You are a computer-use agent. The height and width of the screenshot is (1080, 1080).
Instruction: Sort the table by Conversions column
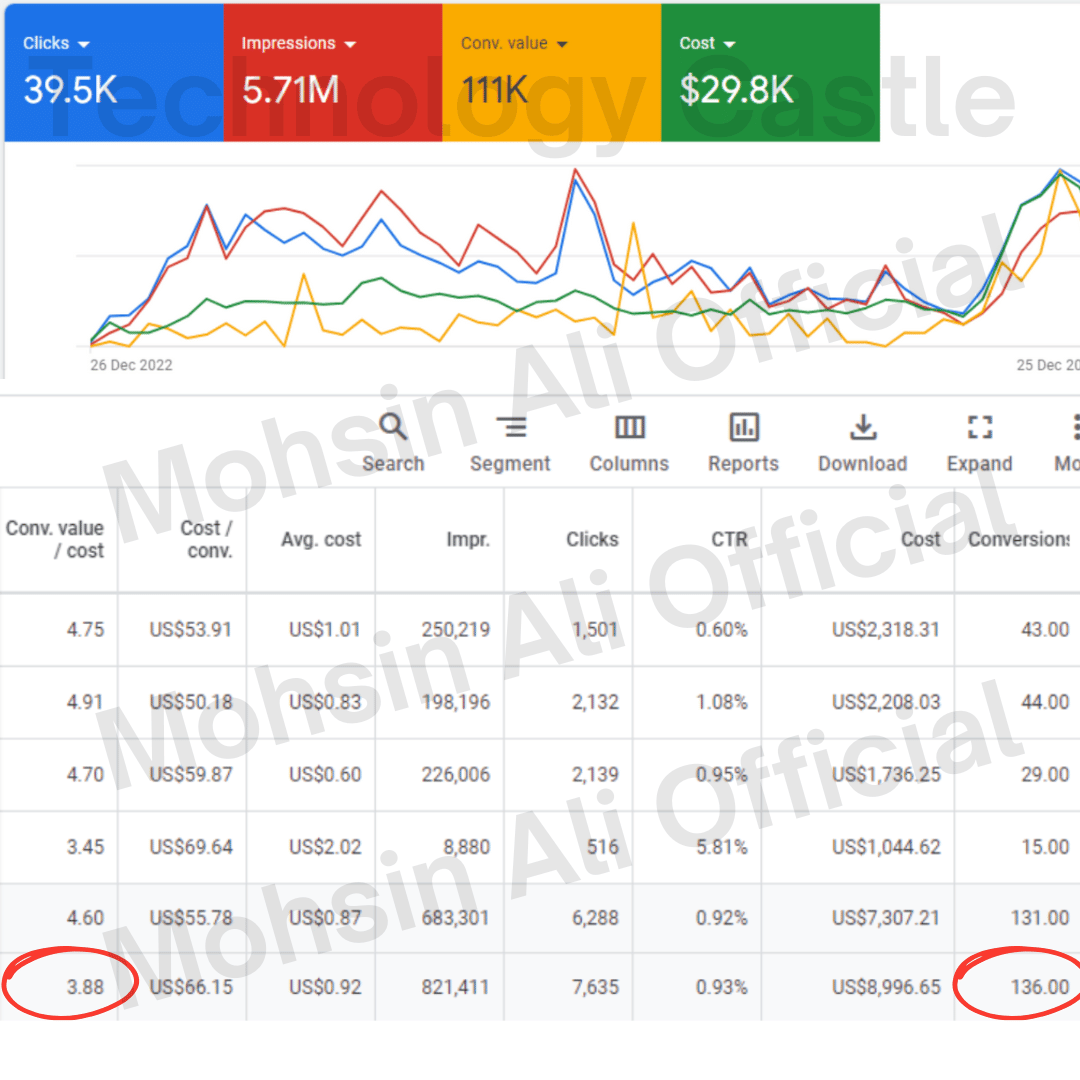pos(1019,539)
